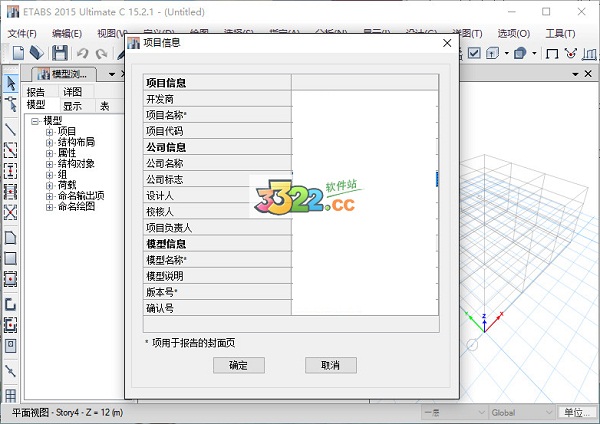Select the quick draw secondary beams tool

tap(10, 191)
